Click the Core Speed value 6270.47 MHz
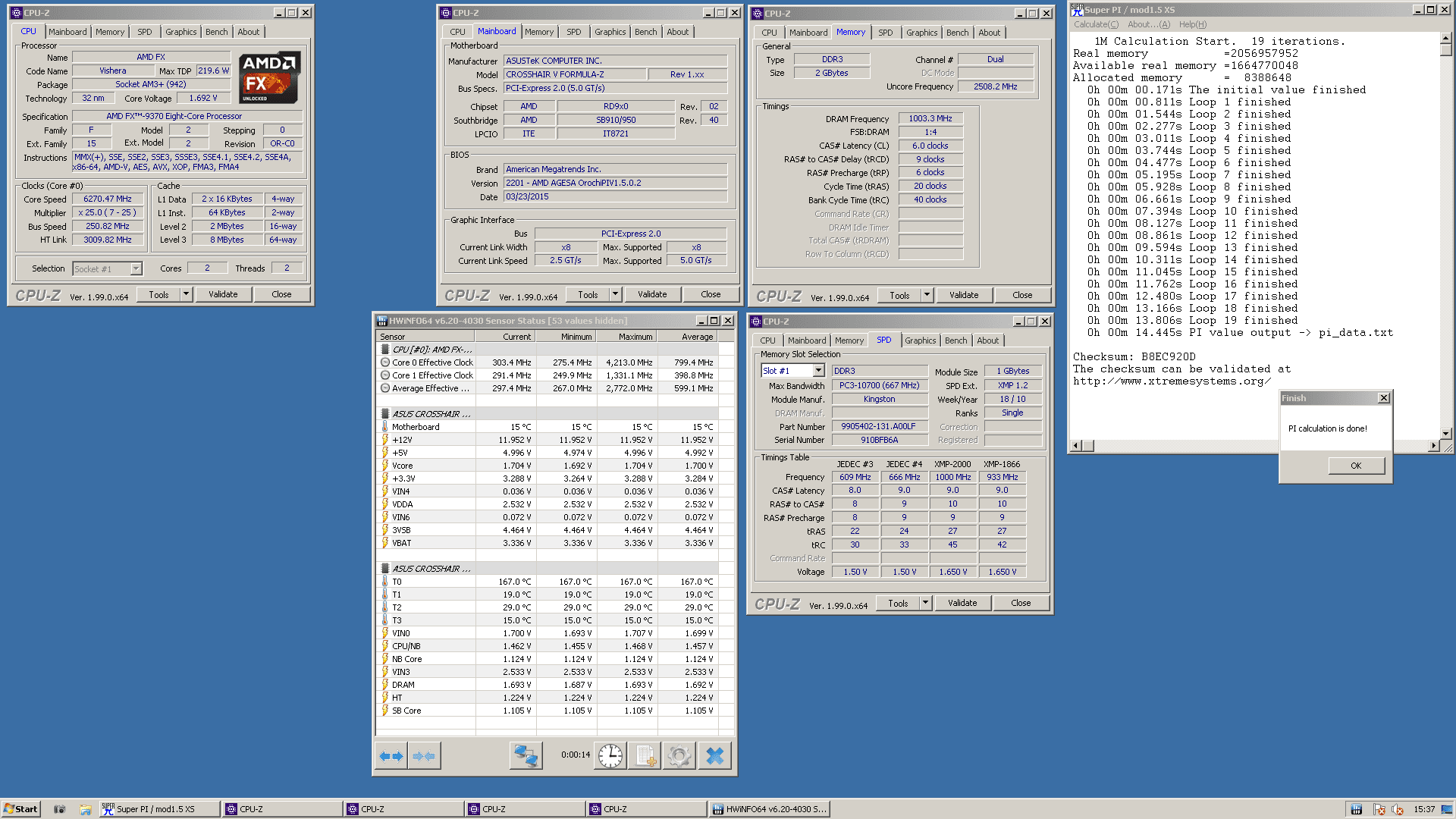1456x819 pixels. [108, 199]
